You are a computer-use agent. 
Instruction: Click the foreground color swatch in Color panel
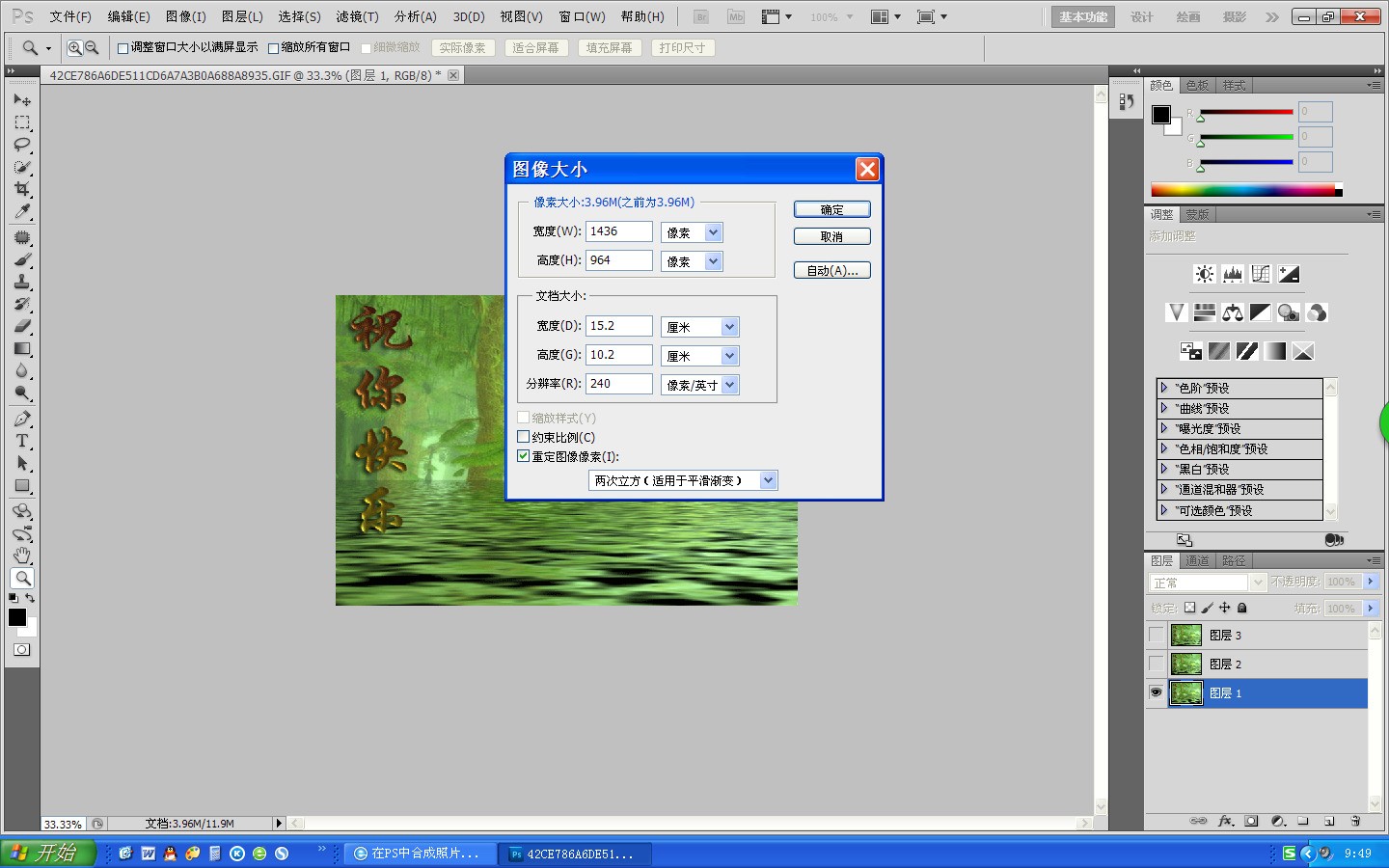point(1161,115)
